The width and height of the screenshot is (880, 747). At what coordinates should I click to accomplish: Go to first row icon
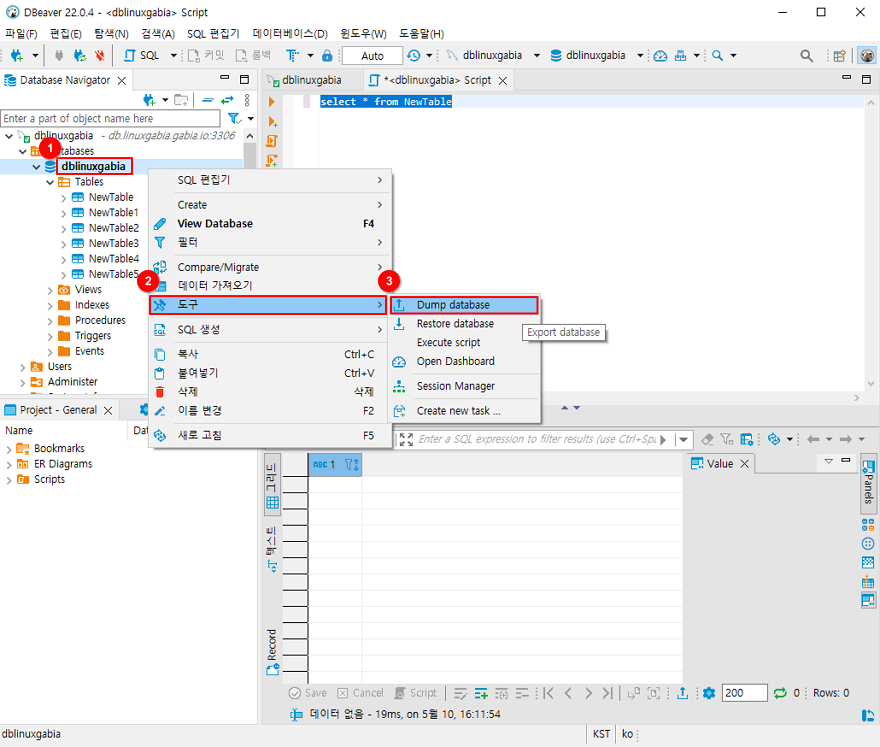(x=548, y=693)
